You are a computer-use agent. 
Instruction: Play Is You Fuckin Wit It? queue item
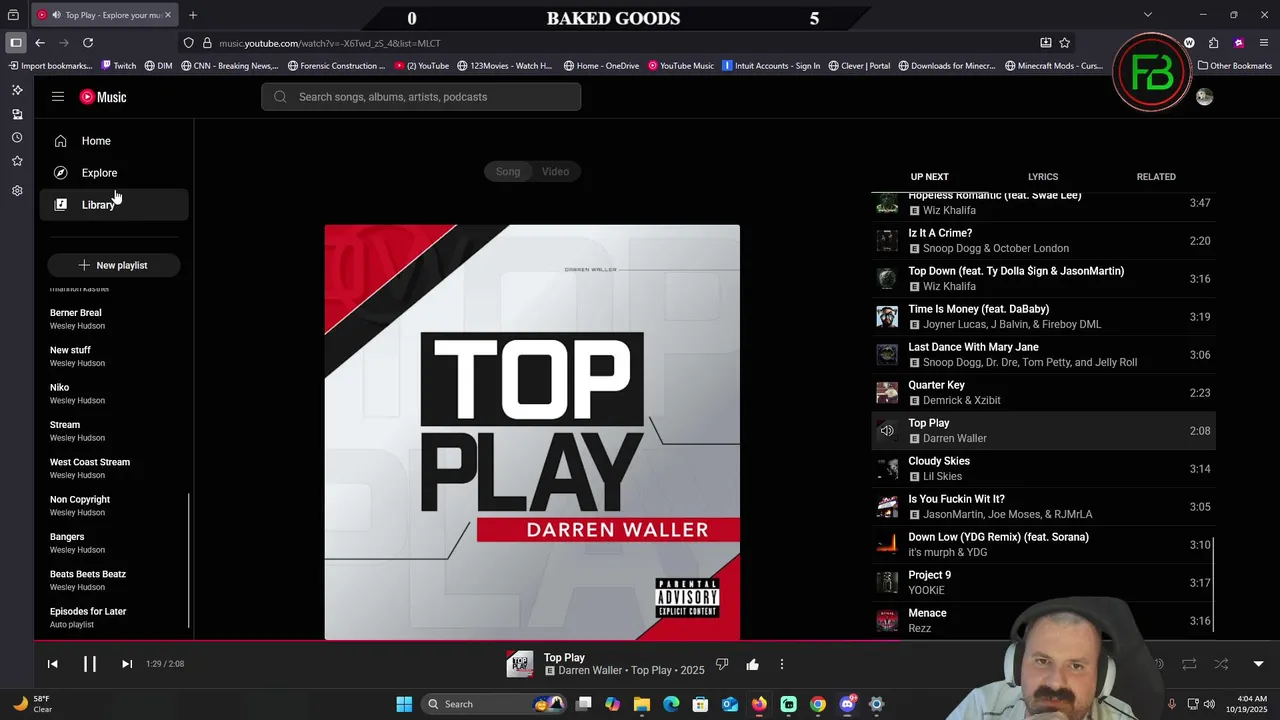coord(1044,507)
